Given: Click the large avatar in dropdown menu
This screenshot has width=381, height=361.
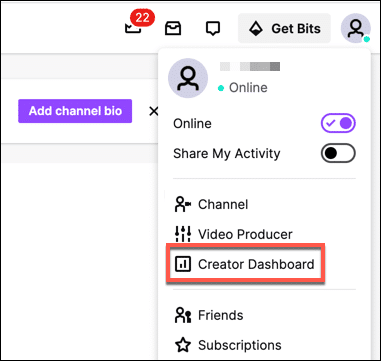Looking at the screenshot, I should click(x=188, y=78).
